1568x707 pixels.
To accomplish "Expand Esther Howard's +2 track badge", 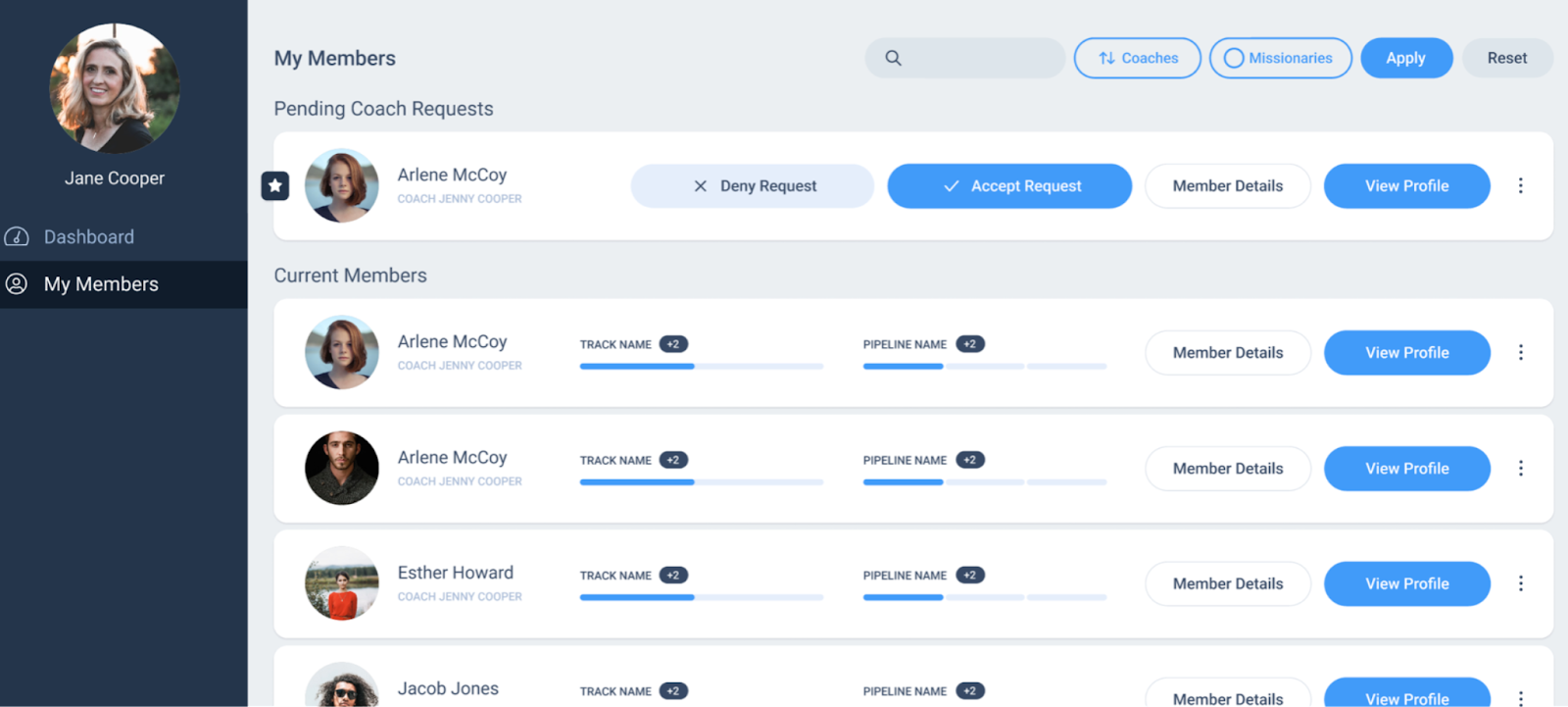I will tap(673, 576).
